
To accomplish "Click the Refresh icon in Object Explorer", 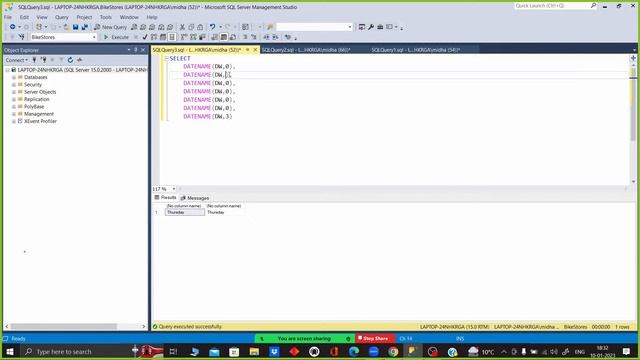I will [70, 60].
